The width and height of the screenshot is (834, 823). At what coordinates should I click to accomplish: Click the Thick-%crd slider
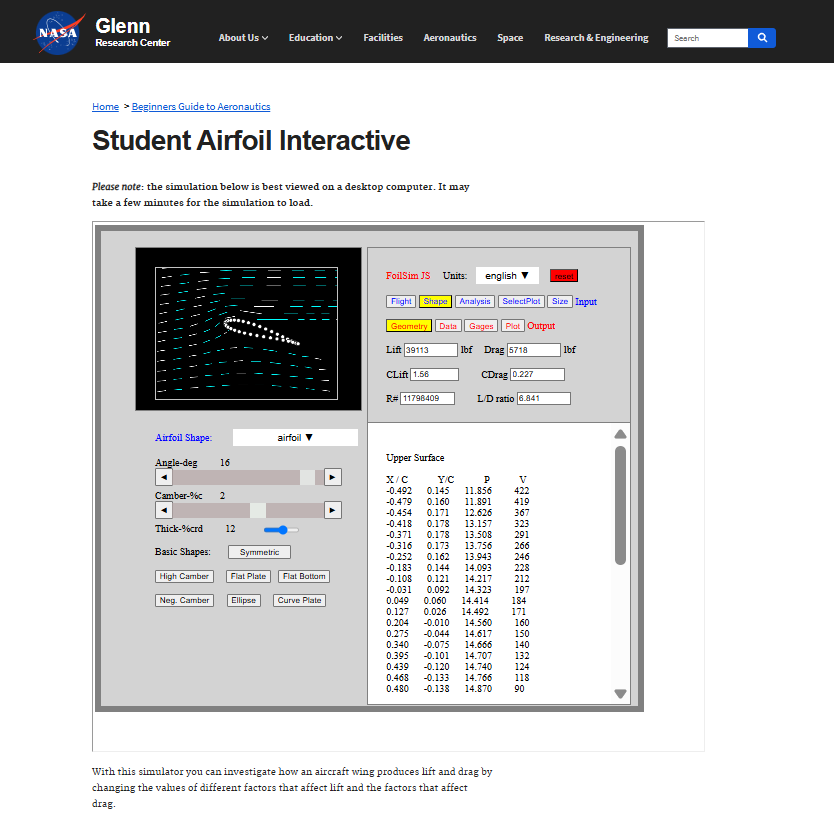tap(282, 529)
